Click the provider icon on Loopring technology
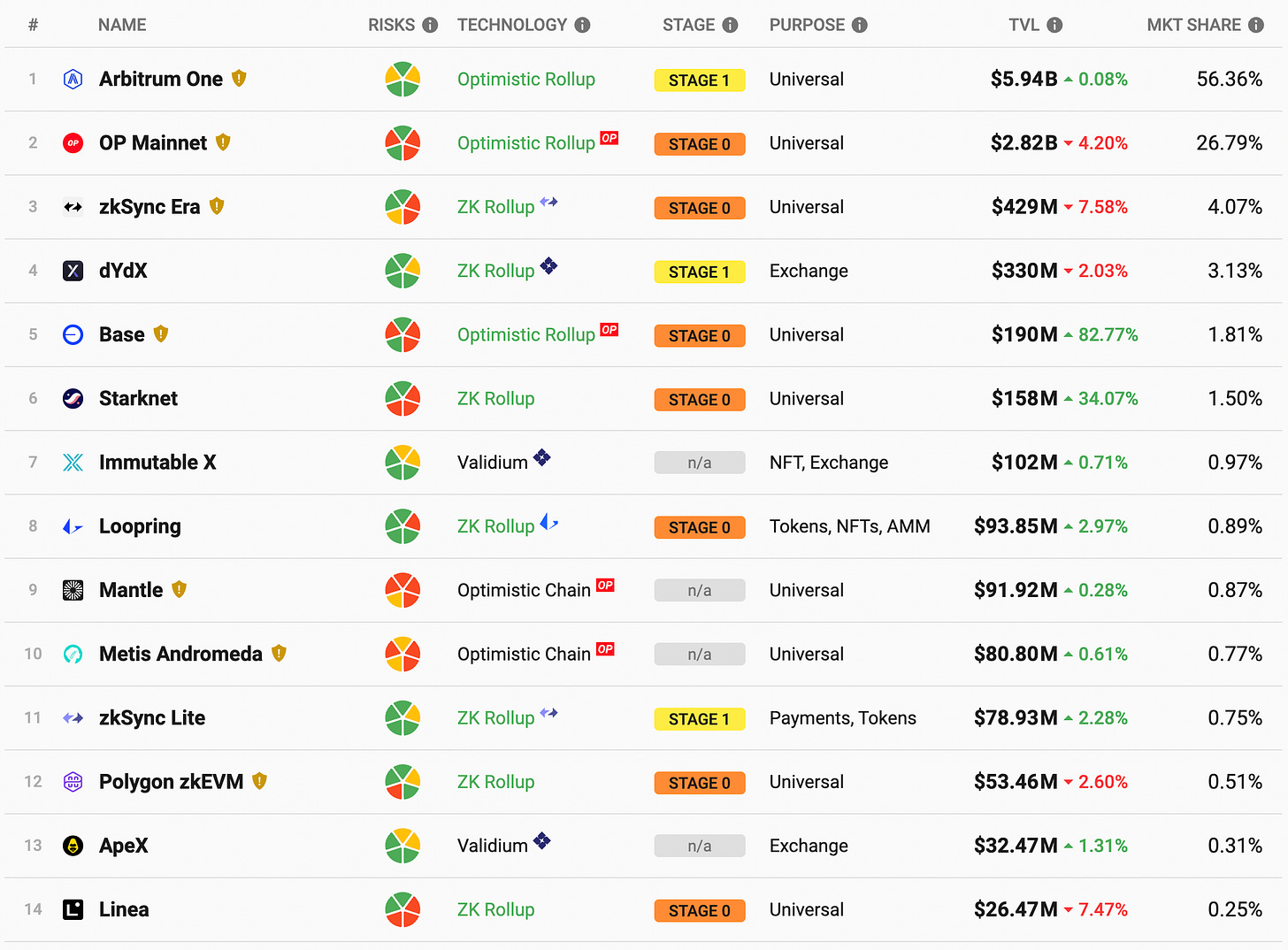The height and width of the screenshot is (950, 1288). pyautogui.click(x=549, y=522)
